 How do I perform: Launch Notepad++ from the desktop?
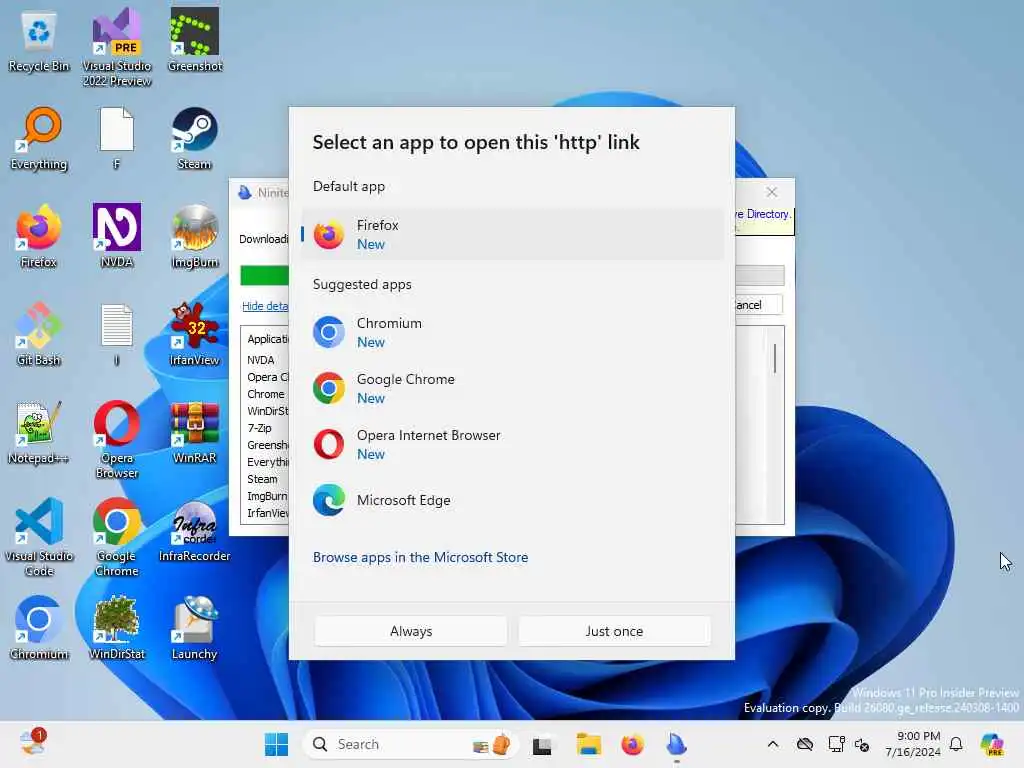pyautogui.click(x=39, y=432)
